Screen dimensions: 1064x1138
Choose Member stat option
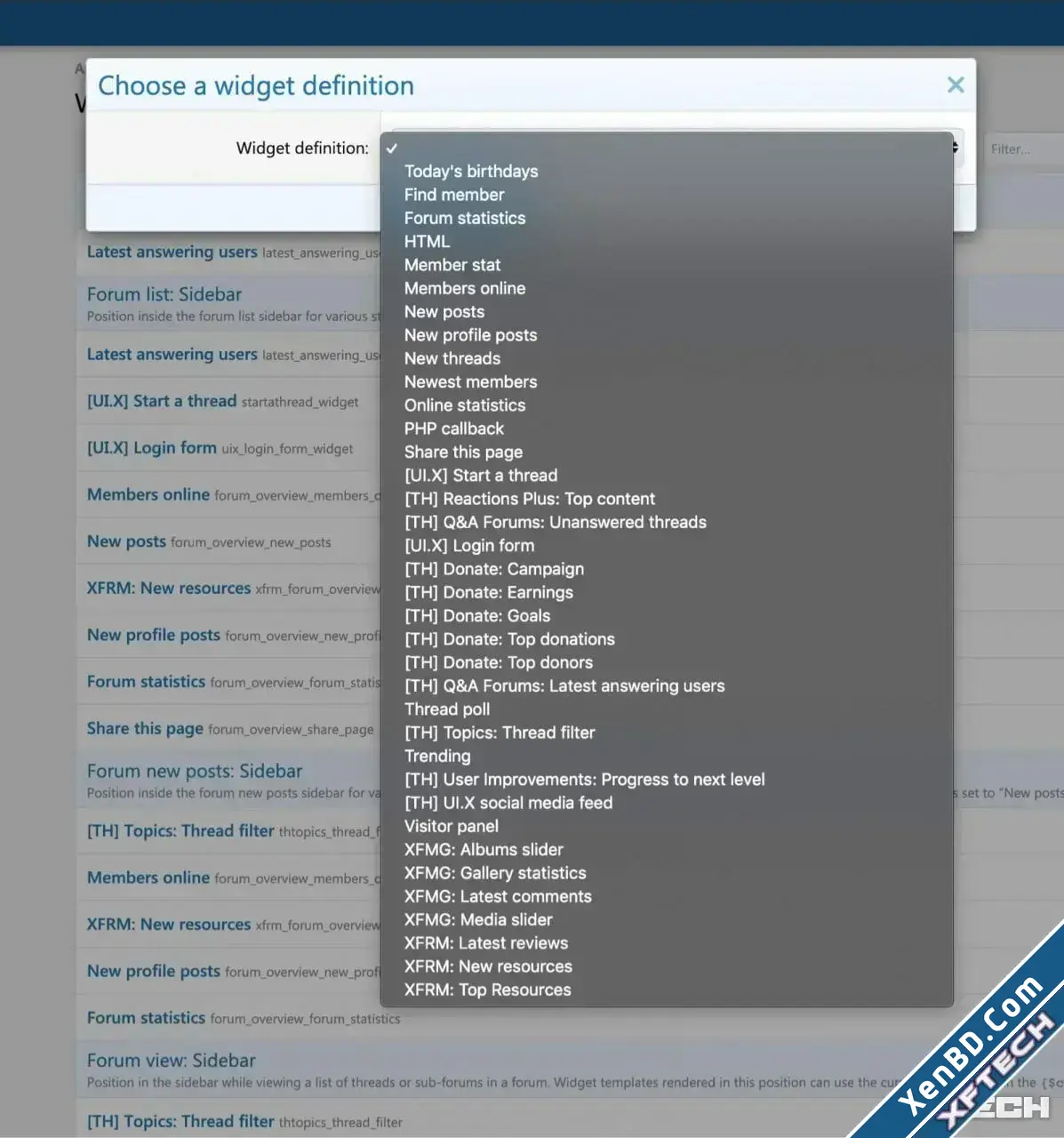click(x=667, y=265)
